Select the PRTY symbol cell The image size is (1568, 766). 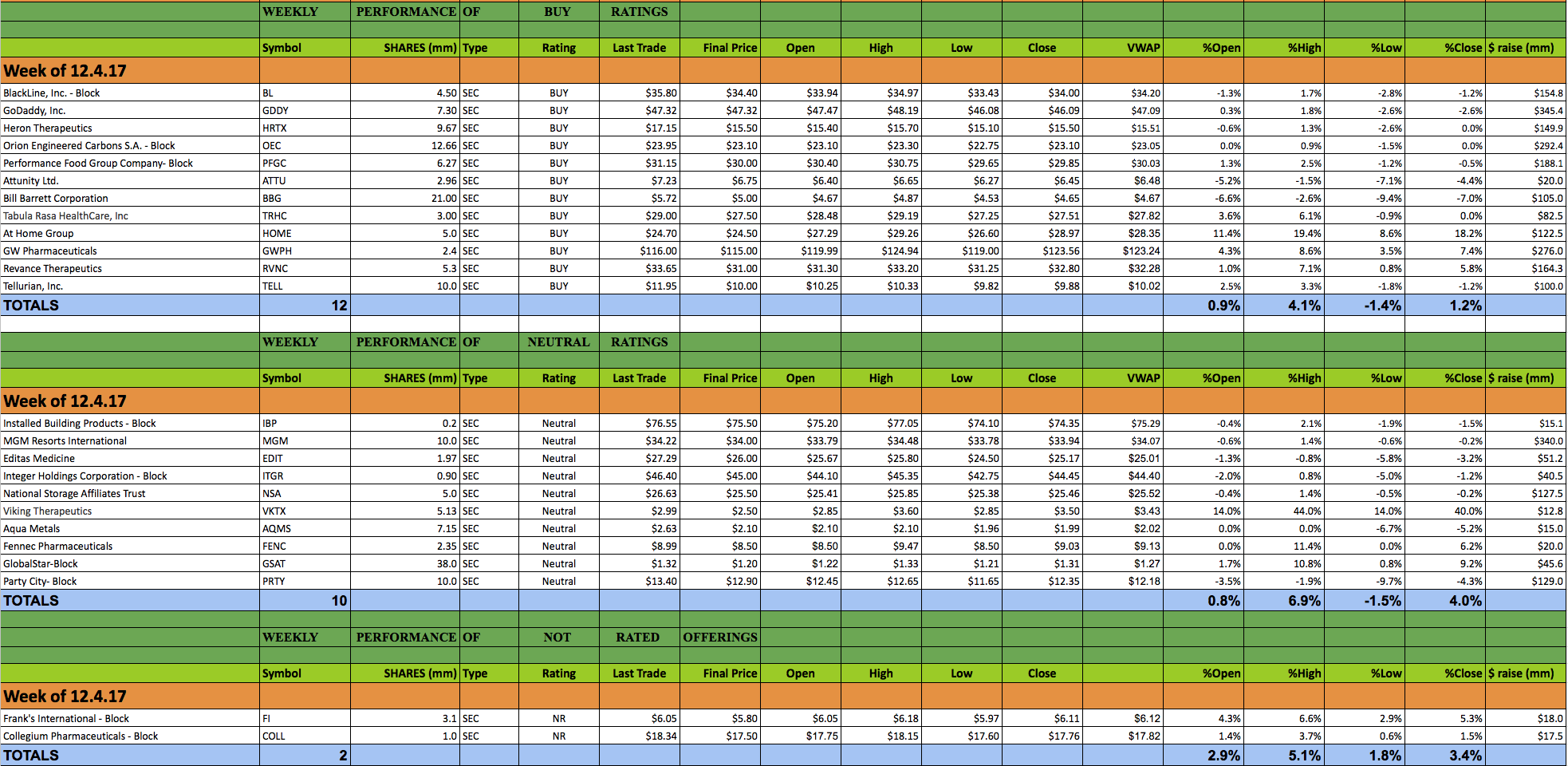click(x=305, y=581)
